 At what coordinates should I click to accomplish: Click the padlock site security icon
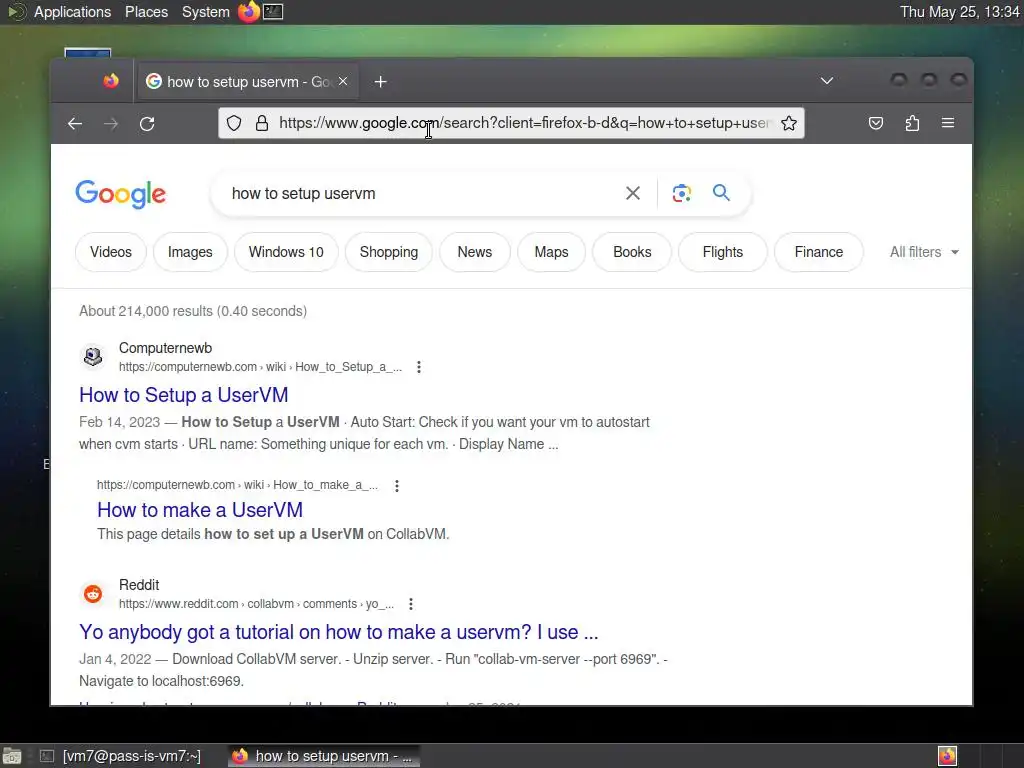click(262, 123)
